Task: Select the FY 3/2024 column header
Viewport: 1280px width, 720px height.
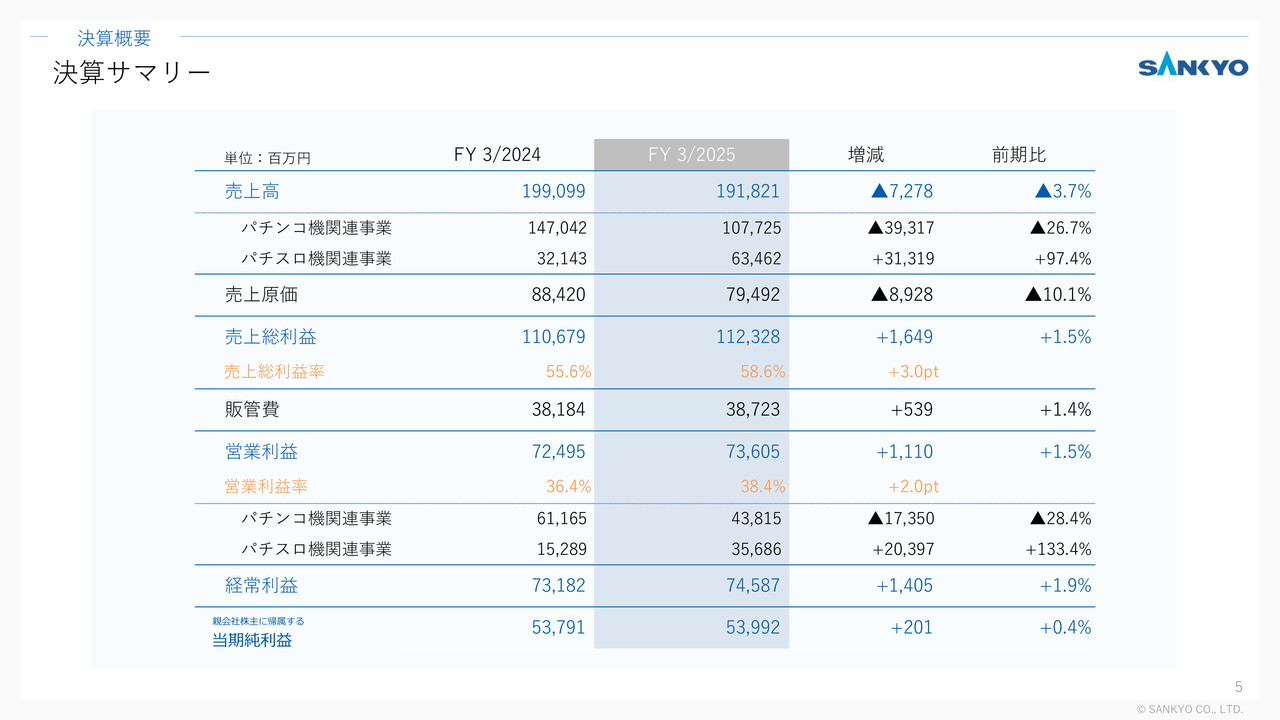Action: 497,154
